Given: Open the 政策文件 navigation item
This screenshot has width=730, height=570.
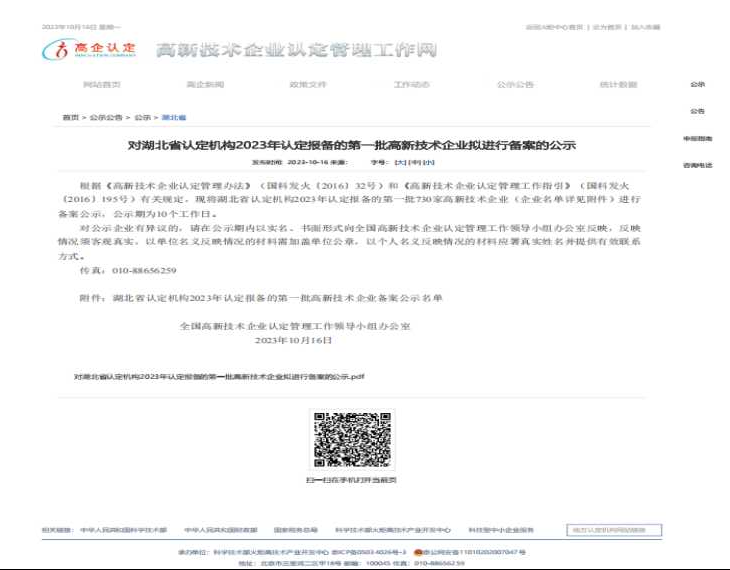Looking at the screenshot, I should [308, 85].
